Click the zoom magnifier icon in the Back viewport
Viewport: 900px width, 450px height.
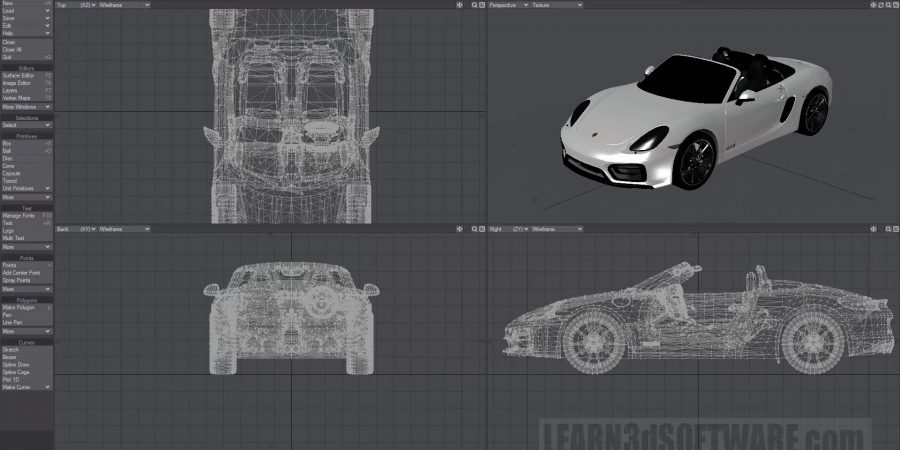[473, 229]
